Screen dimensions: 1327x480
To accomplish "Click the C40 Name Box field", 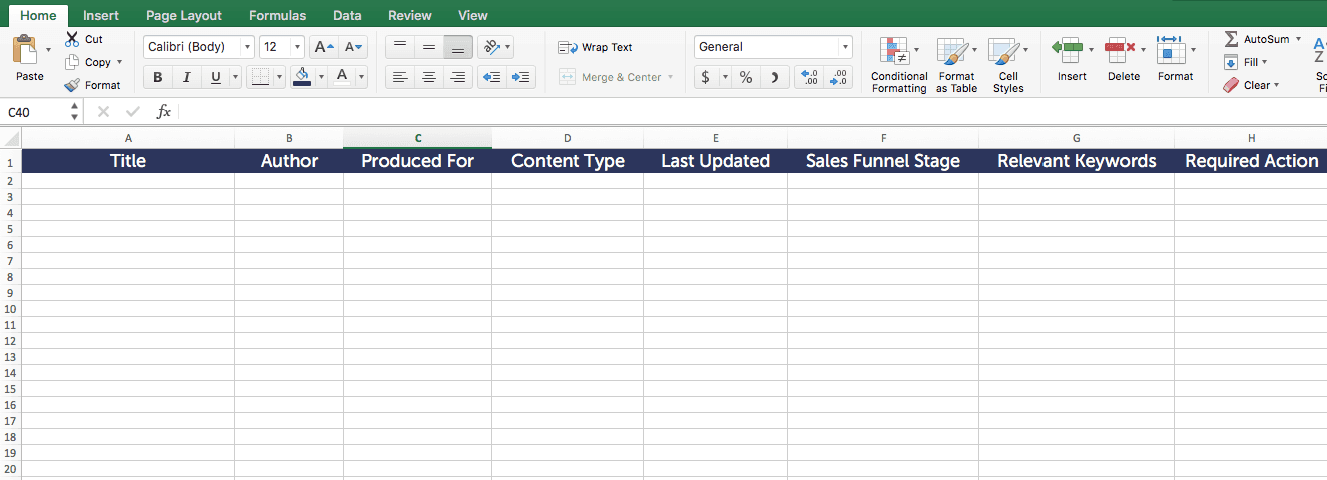I will (35, 112).
